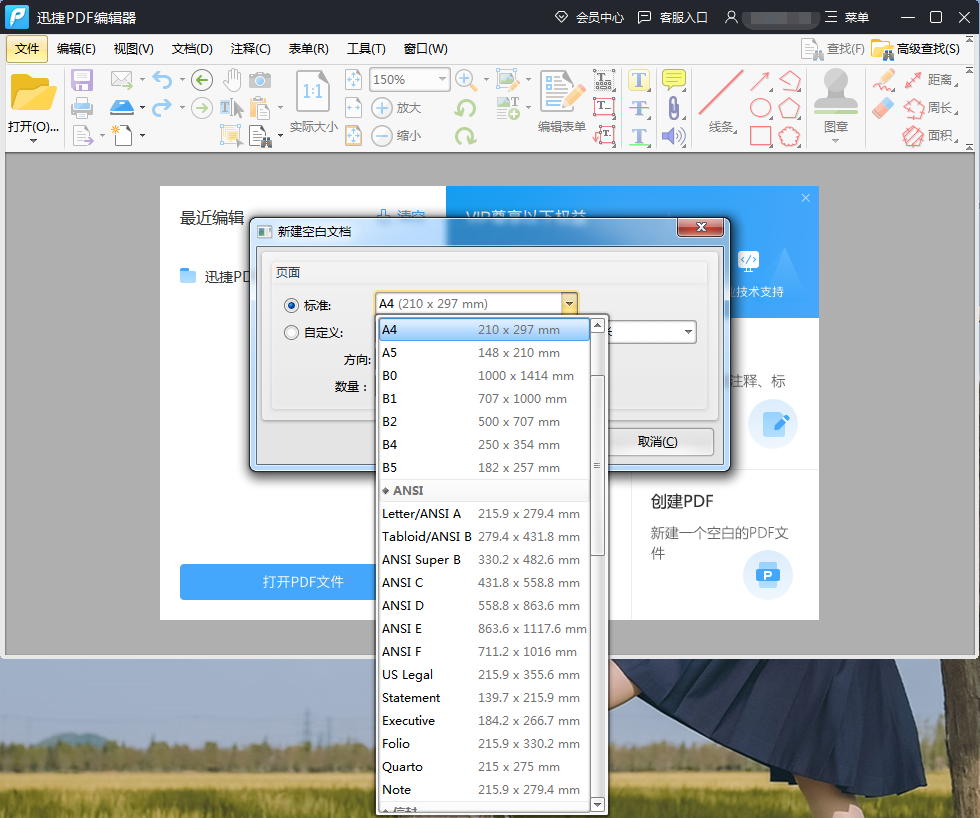Click the list scroll down arrow
Viewport: 980px width, 818px height.
click(597, 804)
